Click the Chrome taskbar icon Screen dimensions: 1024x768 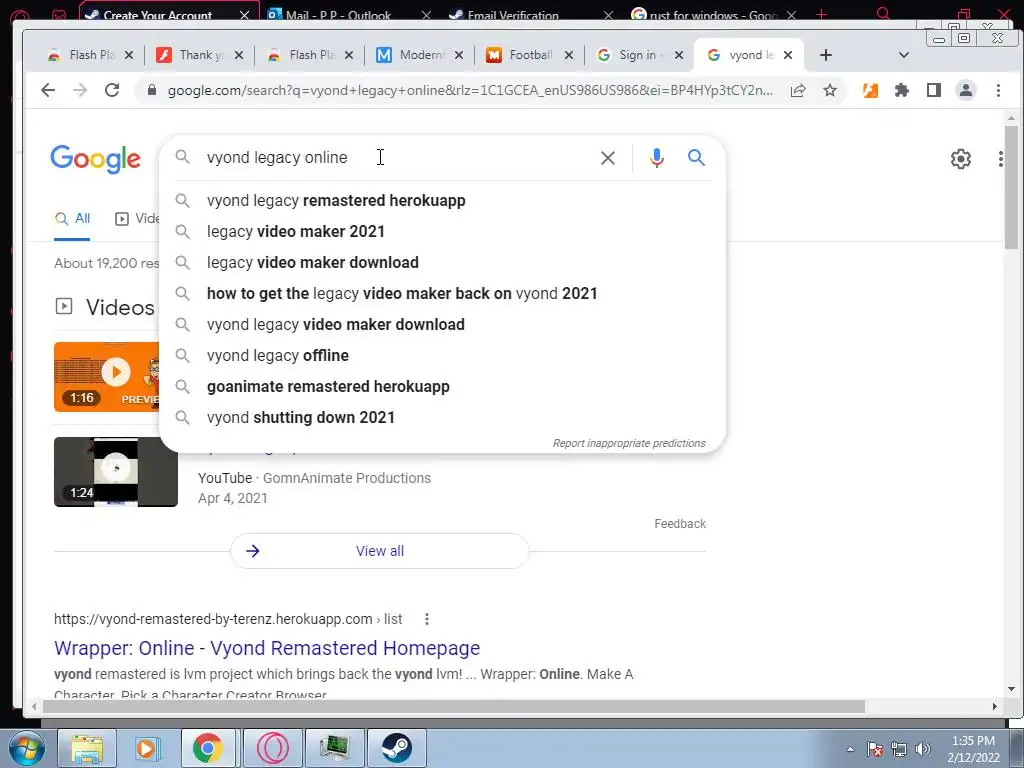pos(208,748)
